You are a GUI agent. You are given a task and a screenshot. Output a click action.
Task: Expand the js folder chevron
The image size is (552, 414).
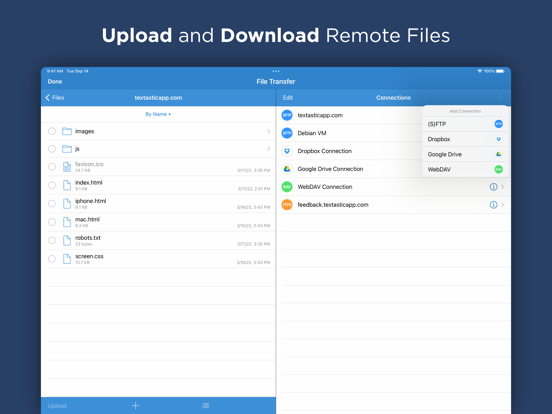click(x=269, y=149)
